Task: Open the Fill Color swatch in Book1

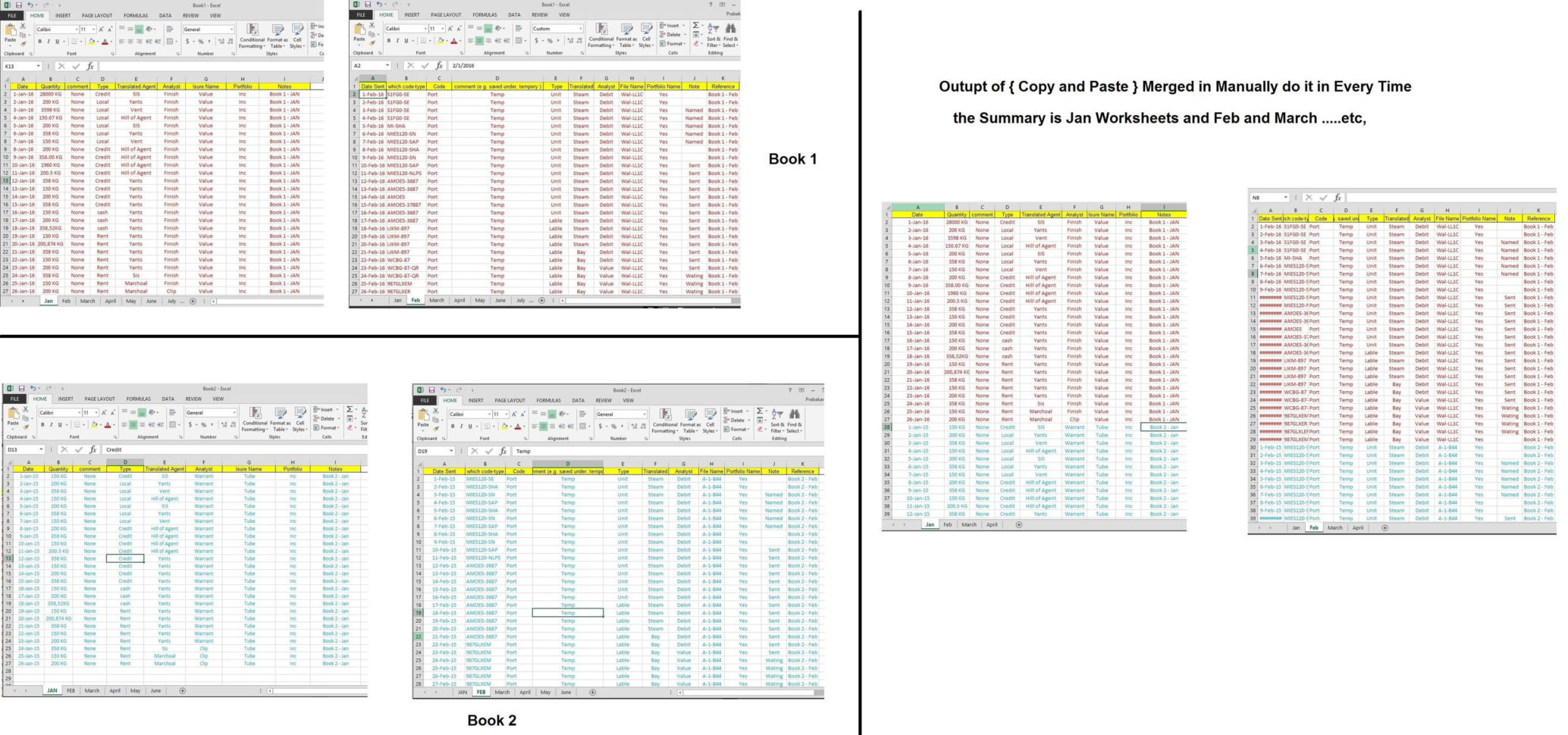Action: 92,42
